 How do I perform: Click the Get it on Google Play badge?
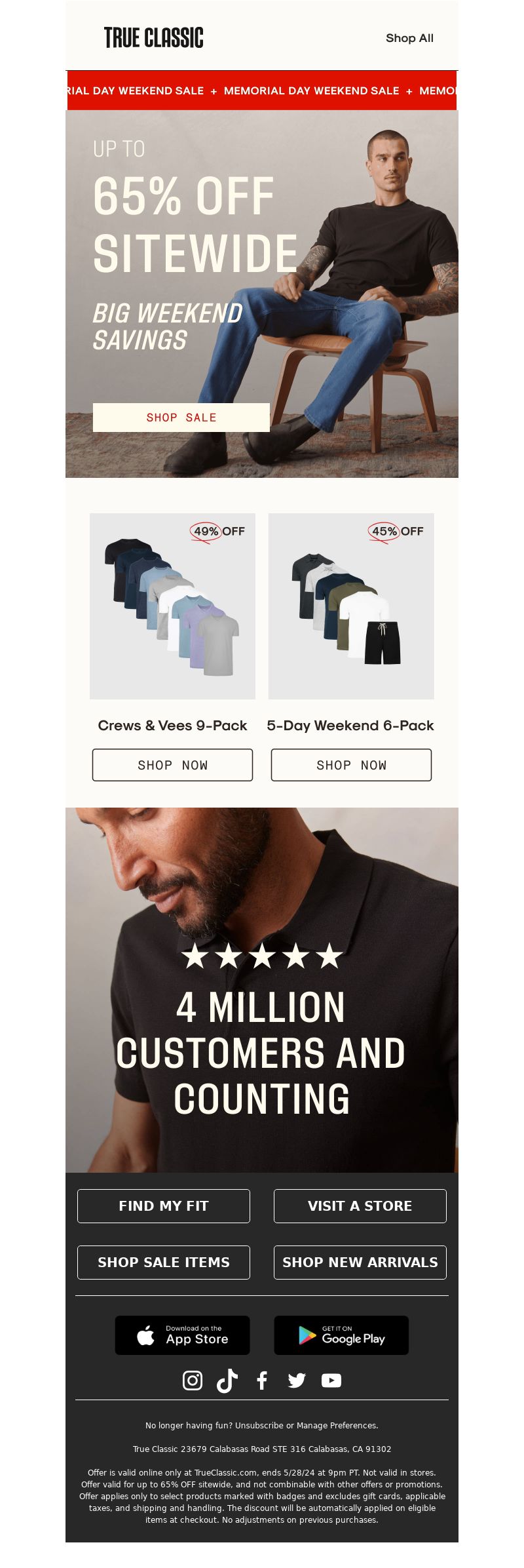point(341,1335)
